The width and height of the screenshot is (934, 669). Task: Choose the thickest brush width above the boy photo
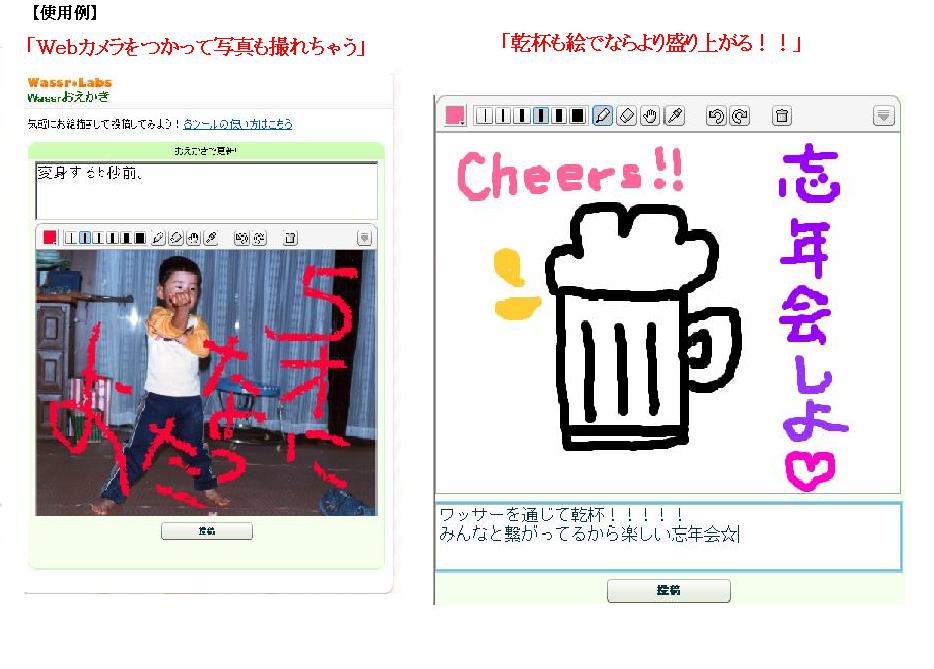(x=139, y=238)
